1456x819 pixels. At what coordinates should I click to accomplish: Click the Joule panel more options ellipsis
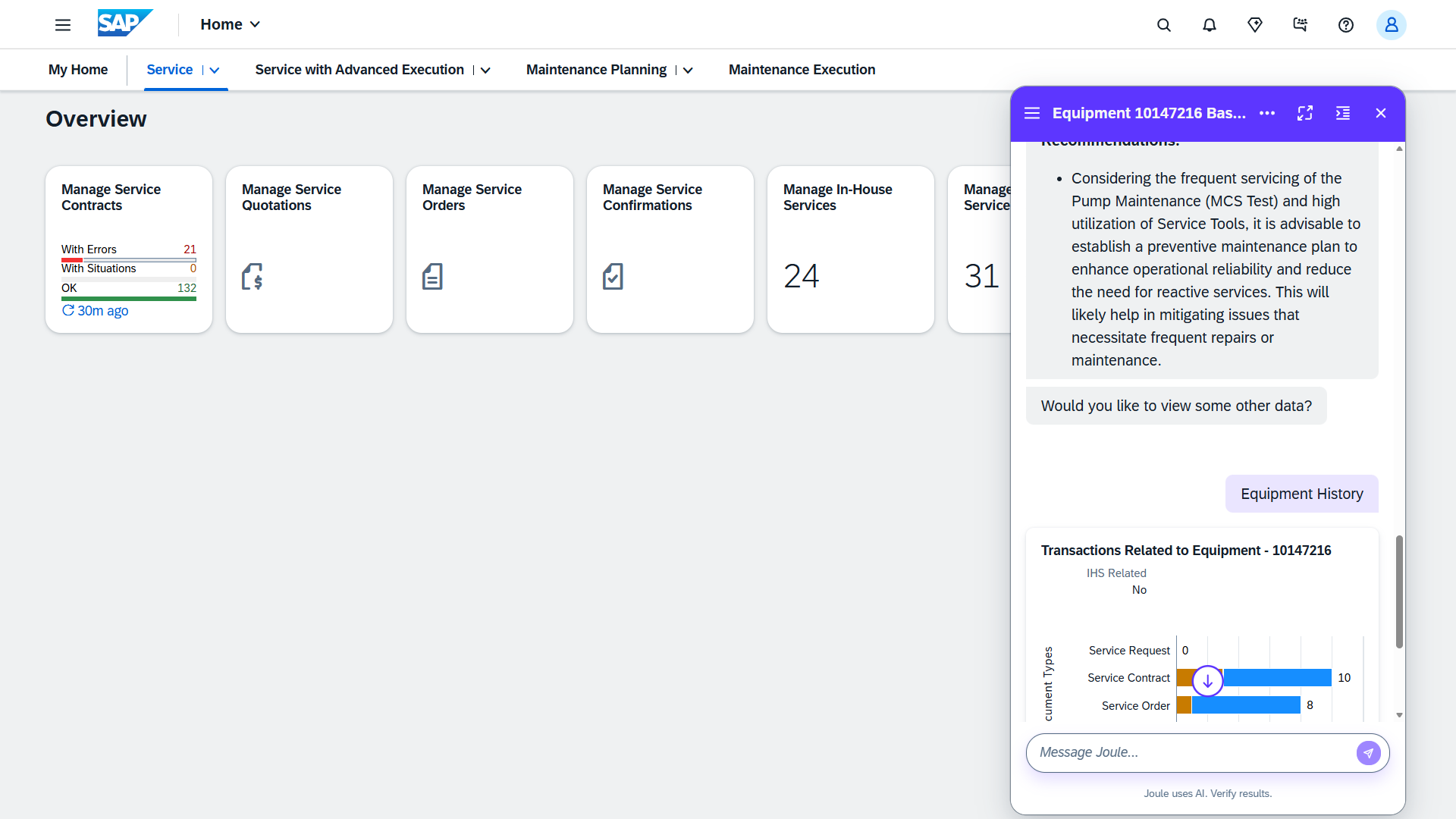tap(1267, 113)
